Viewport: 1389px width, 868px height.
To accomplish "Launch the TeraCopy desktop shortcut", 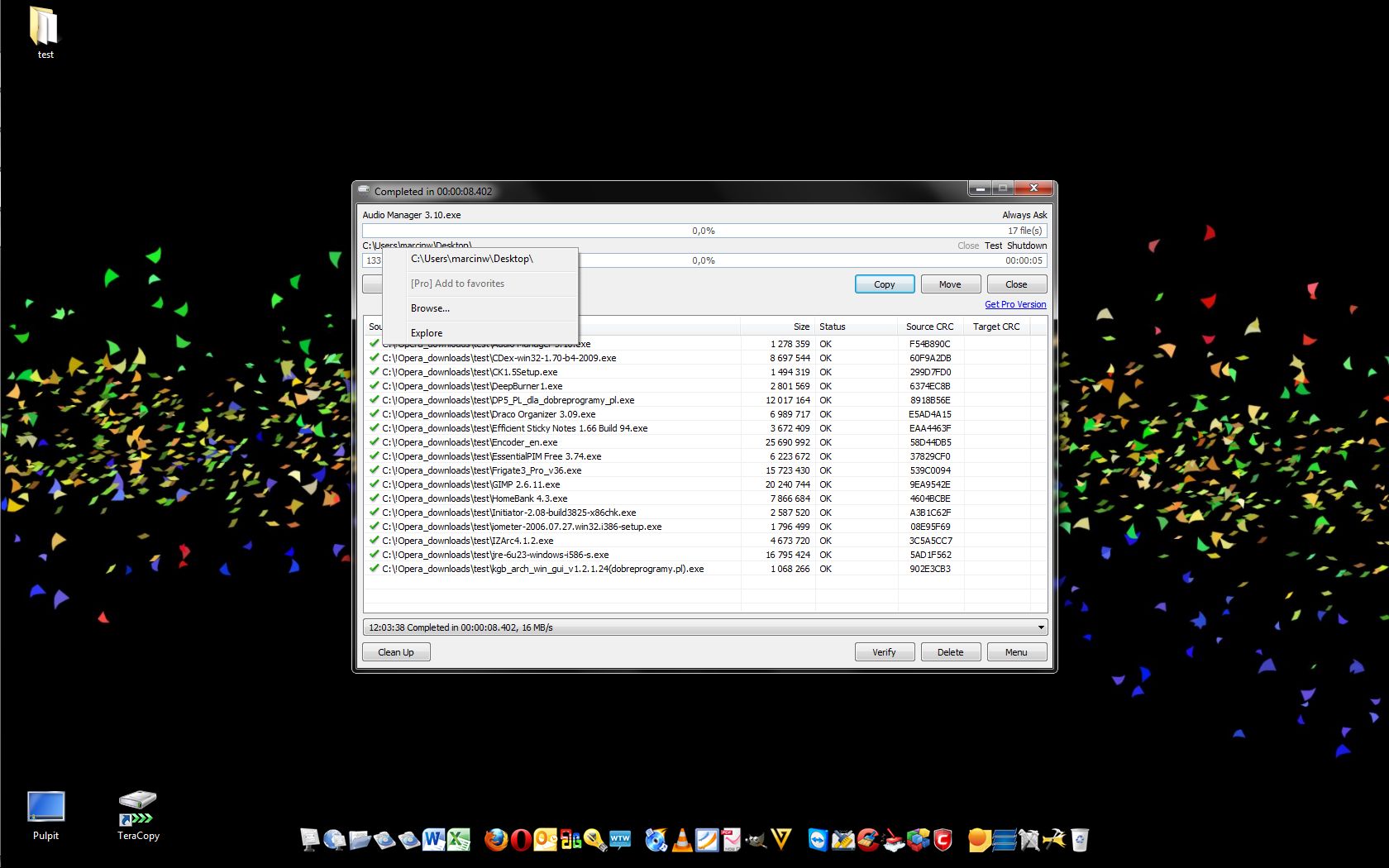I will [x=138, y=816].
